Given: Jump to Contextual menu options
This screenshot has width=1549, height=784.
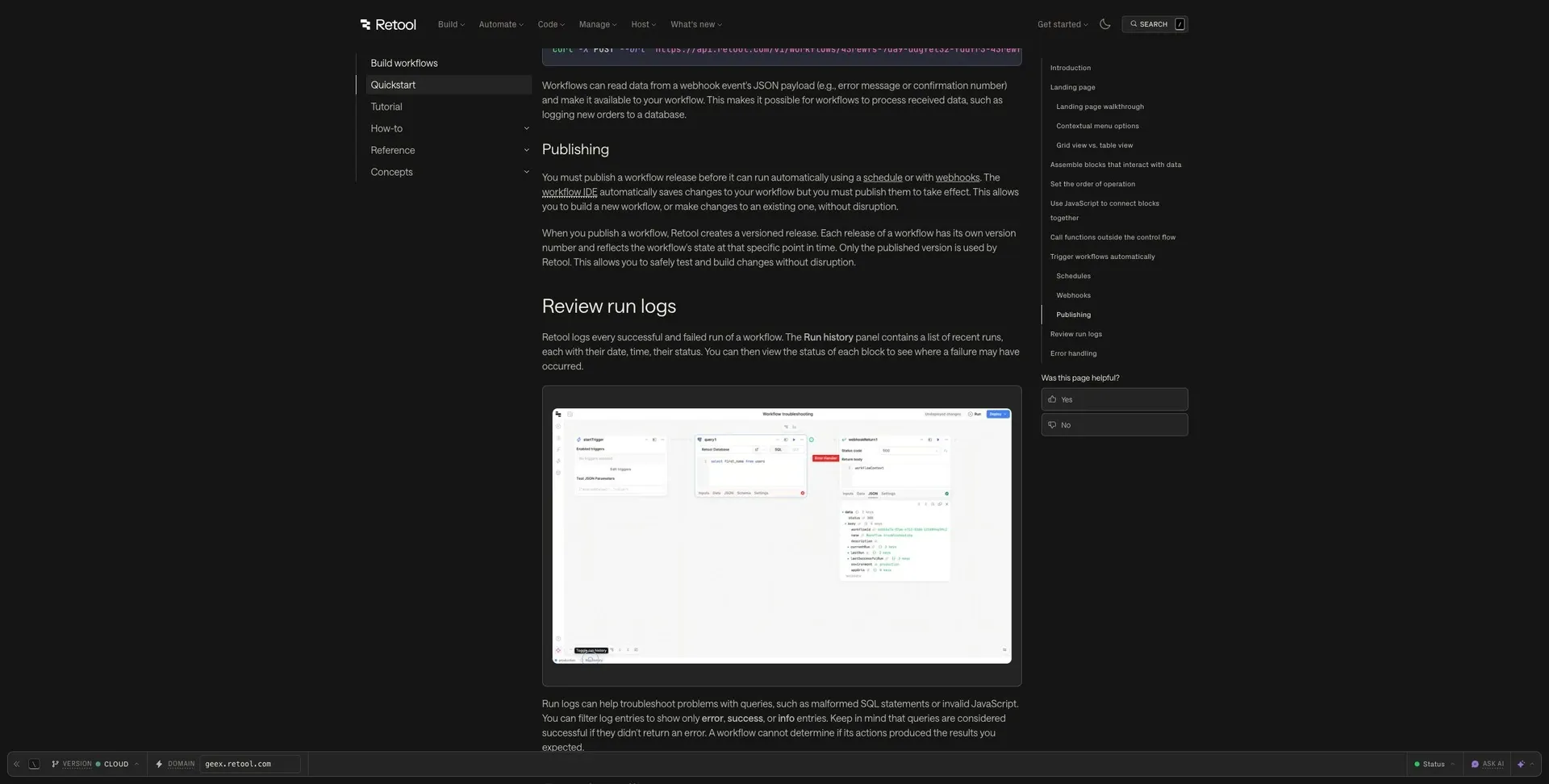Looking at the screenshot, I should click(1097, 126).
